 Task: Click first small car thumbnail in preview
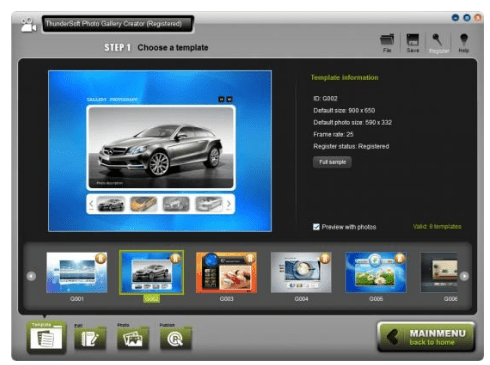click(111, 204)
